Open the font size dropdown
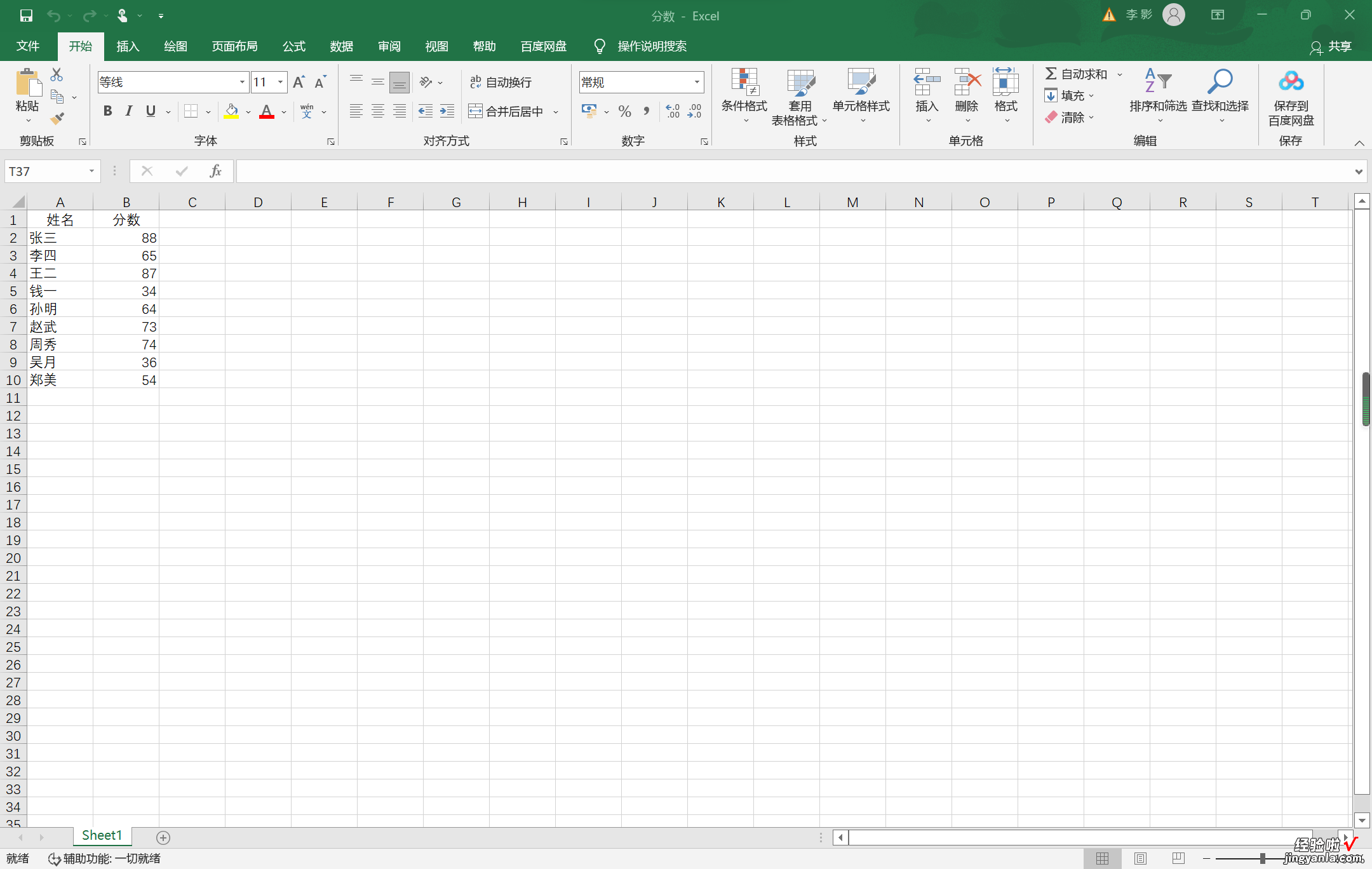Screen dimensions: 1372x869 pyautogui.click(x=280, y=82)
